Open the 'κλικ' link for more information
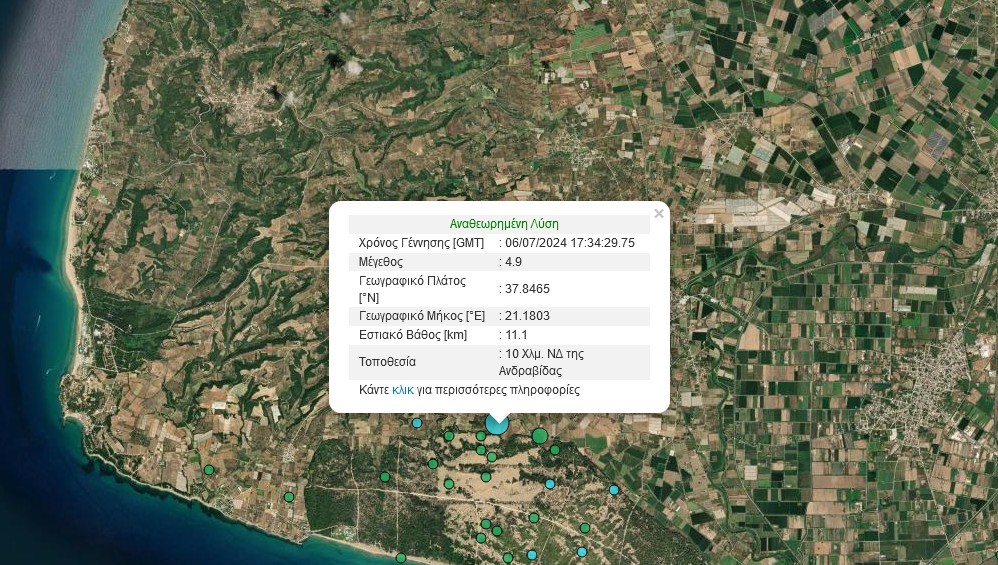The image size is (998, 565). [x=403, y=390]
